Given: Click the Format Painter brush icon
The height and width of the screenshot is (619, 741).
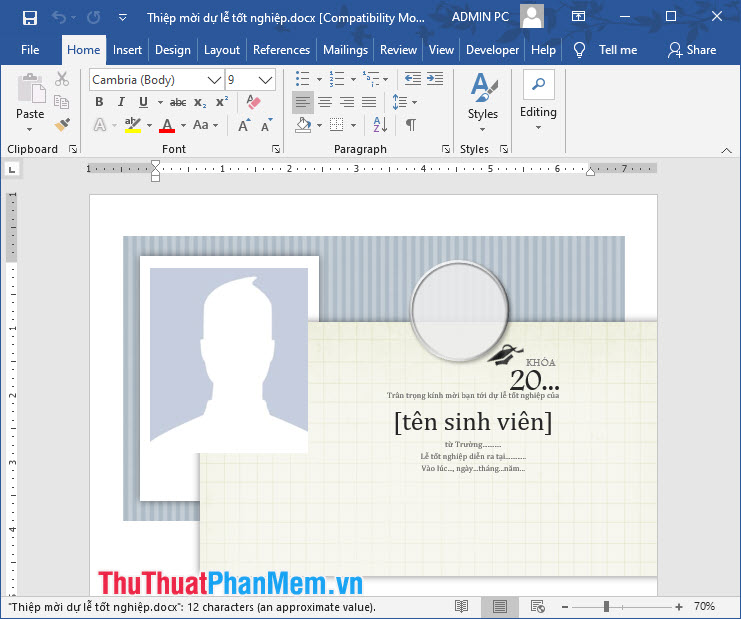Looking at the screenshot, I should (x=62, y=124).
